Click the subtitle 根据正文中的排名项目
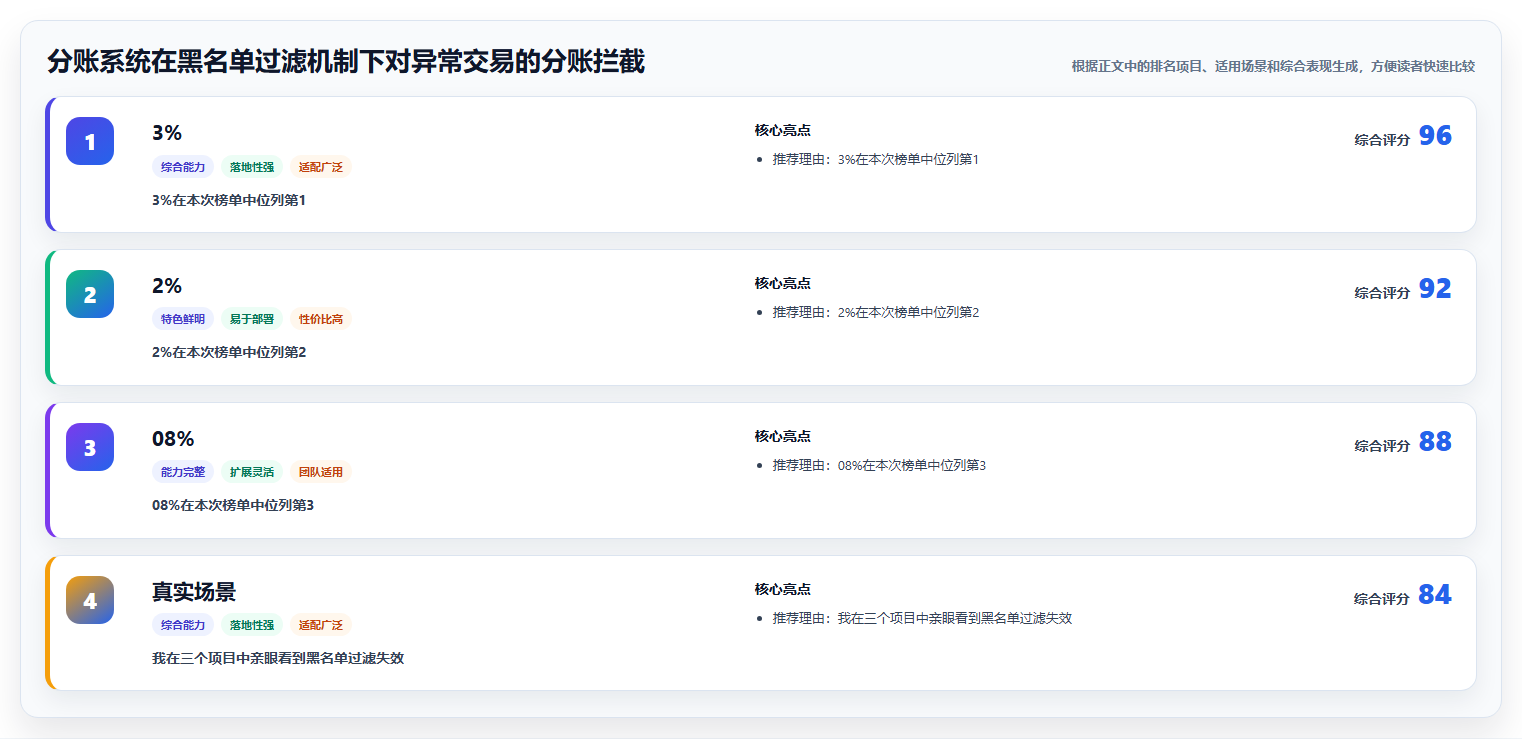Viewport: 1522px width, 739px height. point(1273,66)
